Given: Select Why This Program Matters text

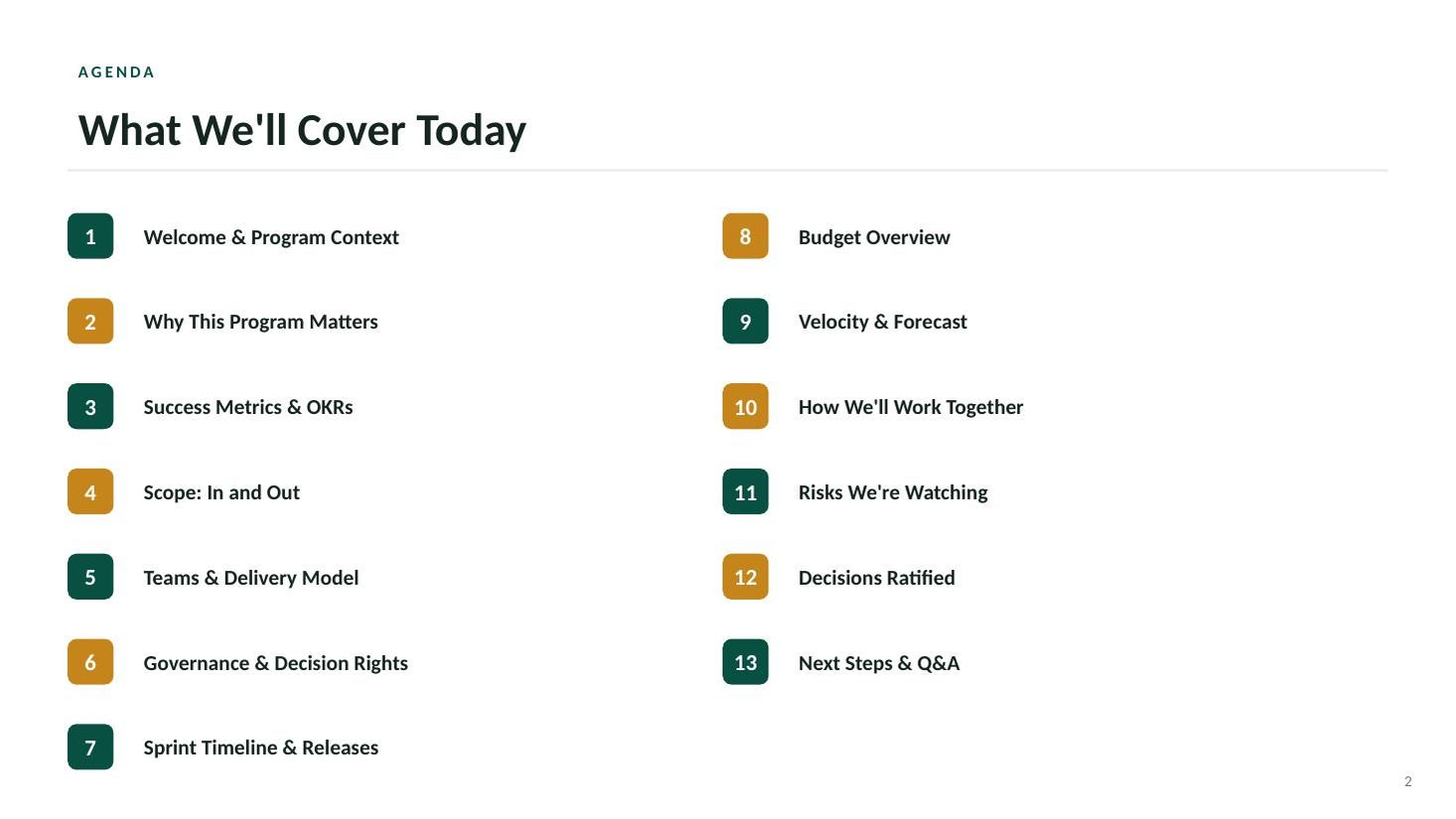Looking at the screenshot, I should 260,322.
